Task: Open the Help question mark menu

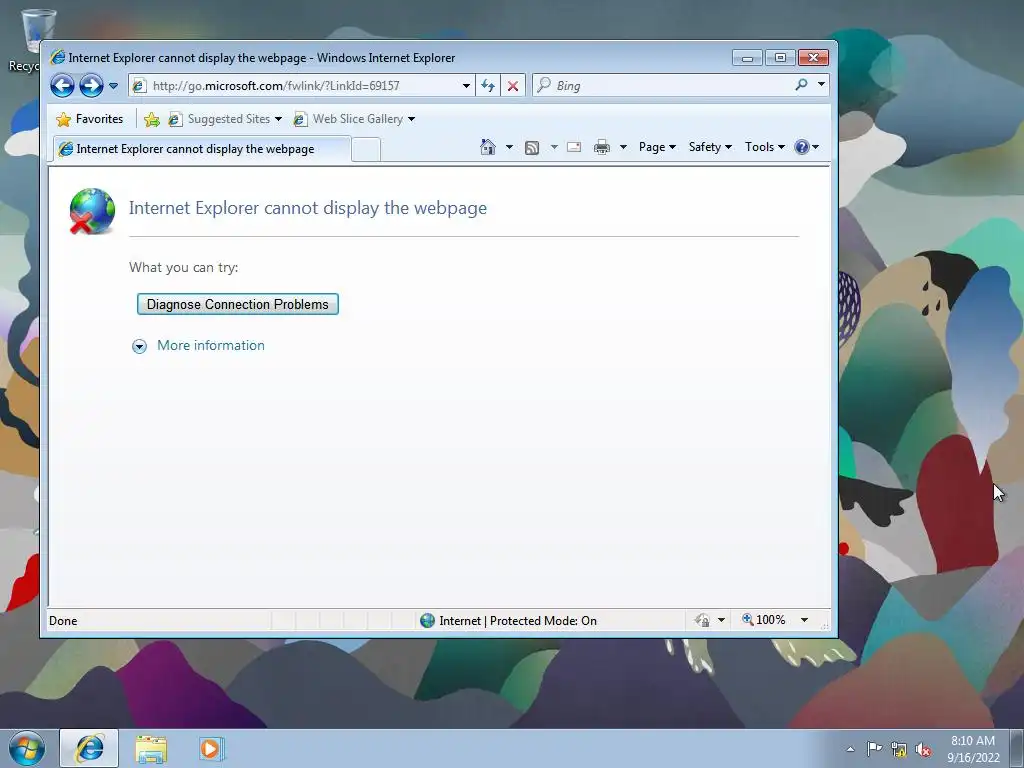Action: click(806, 147)
